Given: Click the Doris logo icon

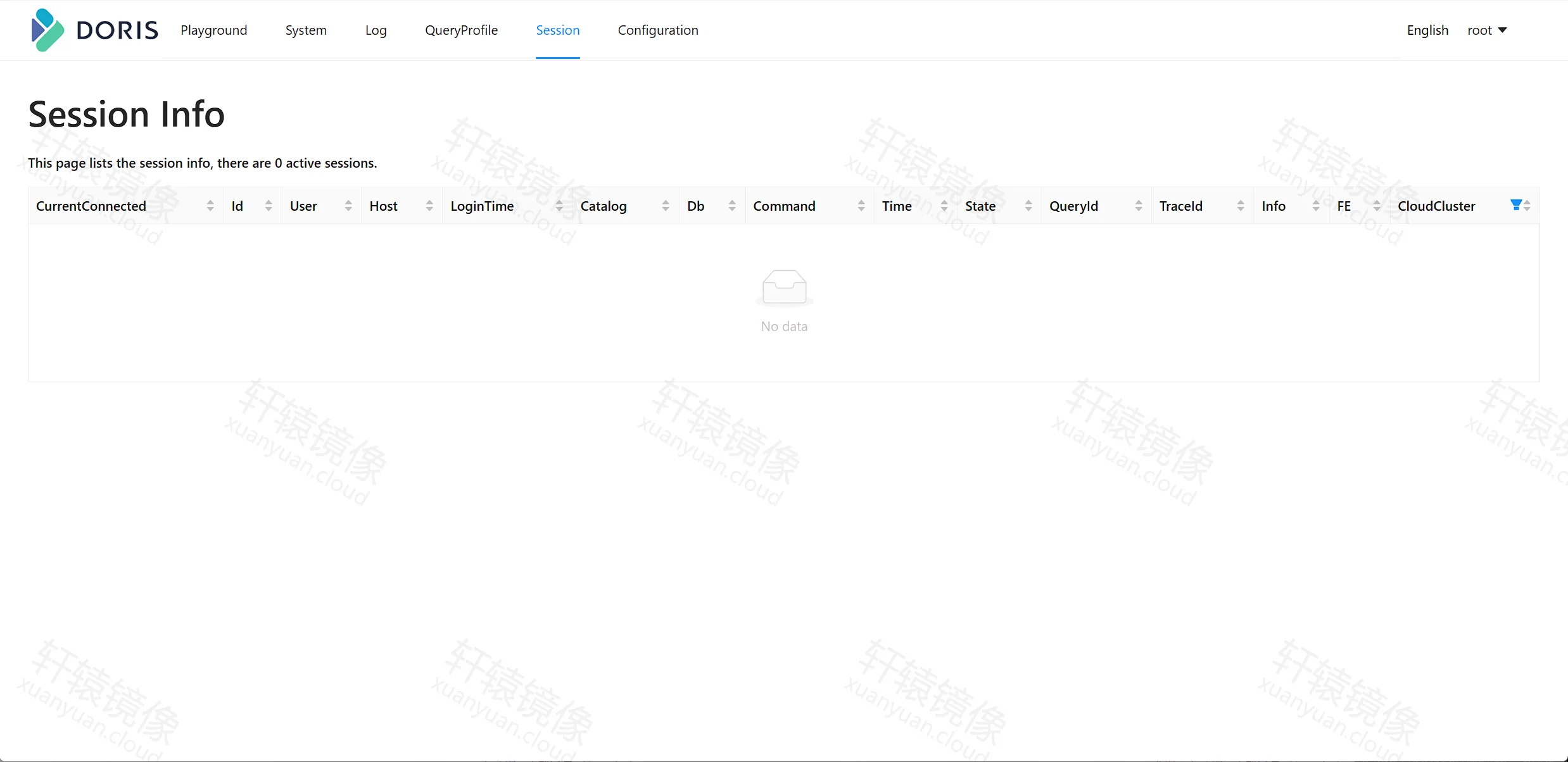Looking at the screenshot, I should click(47, 30).
